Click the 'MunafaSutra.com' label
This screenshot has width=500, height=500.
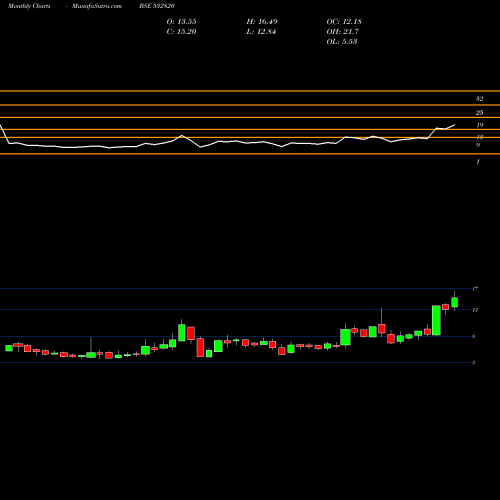coord(97,6)
